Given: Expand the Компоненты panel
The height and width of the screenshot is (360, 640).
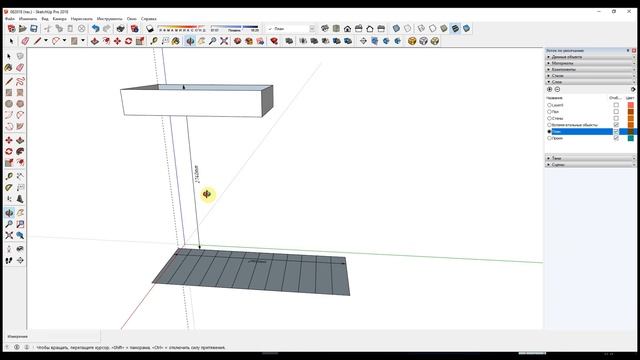Looking at the screenshot, I should pyautogui.click(x=590, y=69).
